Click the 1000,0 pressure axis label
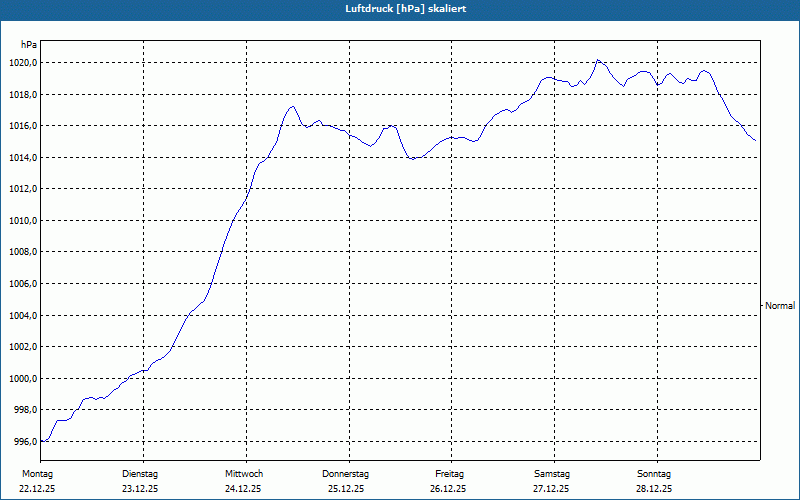Image resolution: width=800 pixels, height=500 pixels. (x=22, y=379)
